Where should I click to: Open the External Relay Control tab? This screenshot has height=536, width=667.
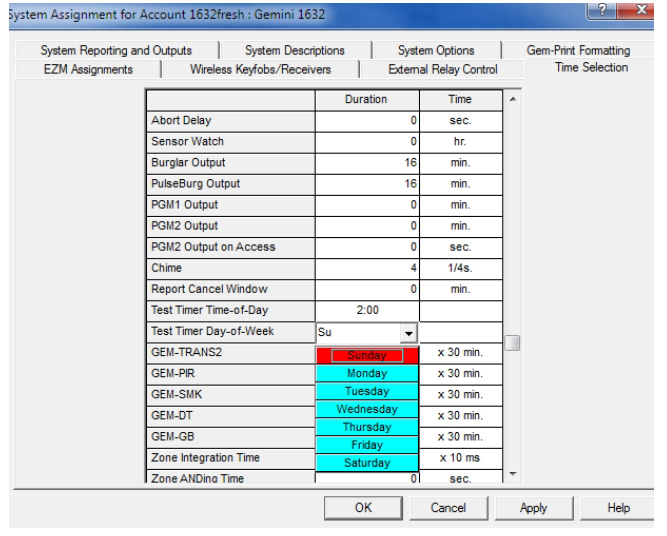tap(442, 69)
